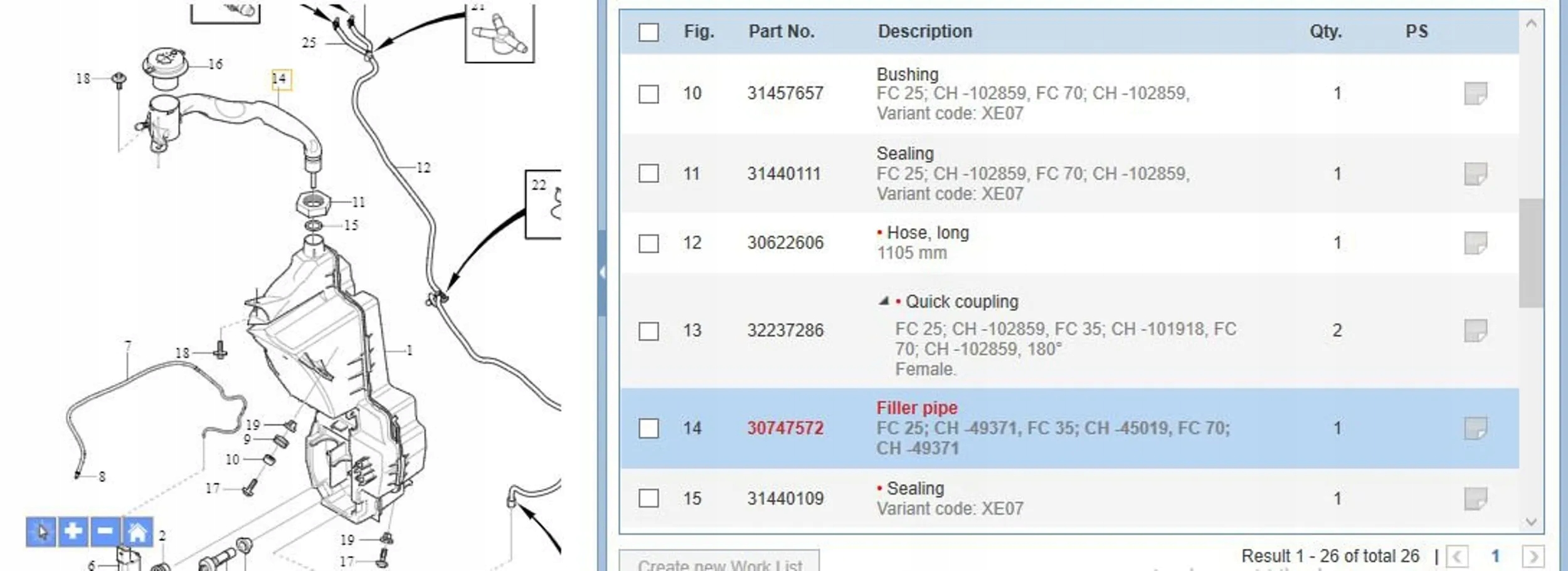Image resolution: width=1568 pixels, height=571 pixels.
Task: Select page 1 in pagination
Action: click(1496, 556)
